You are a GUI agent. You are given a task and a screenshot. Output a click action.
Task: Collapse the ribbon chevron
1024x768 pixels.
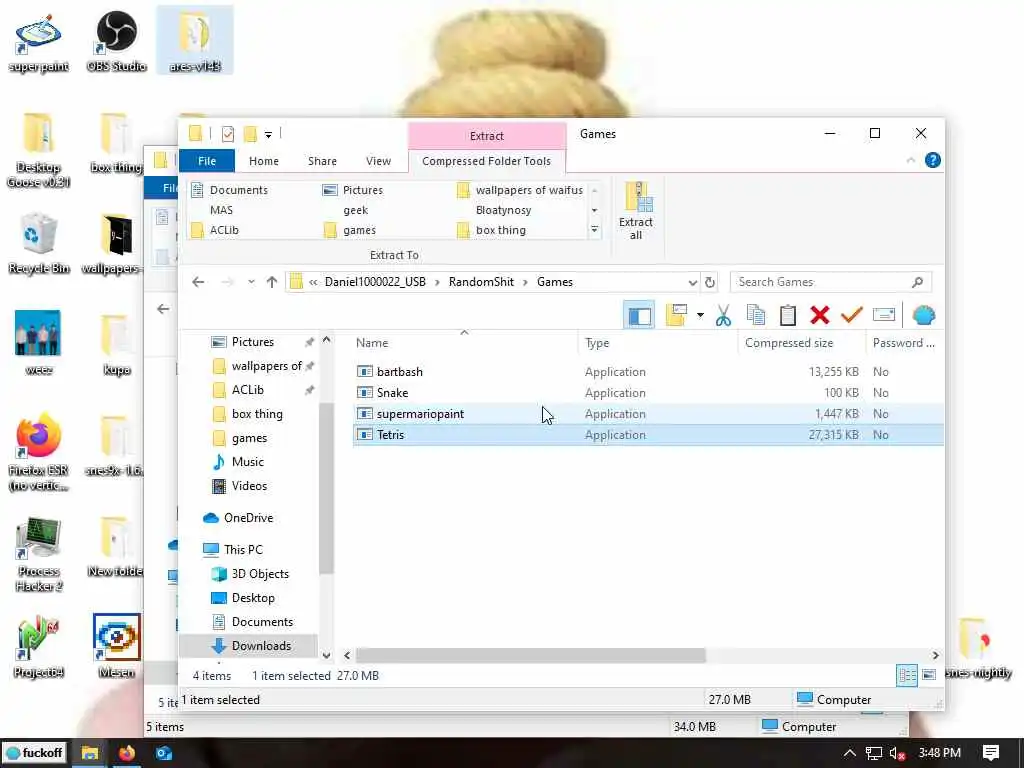click(910, 160)
